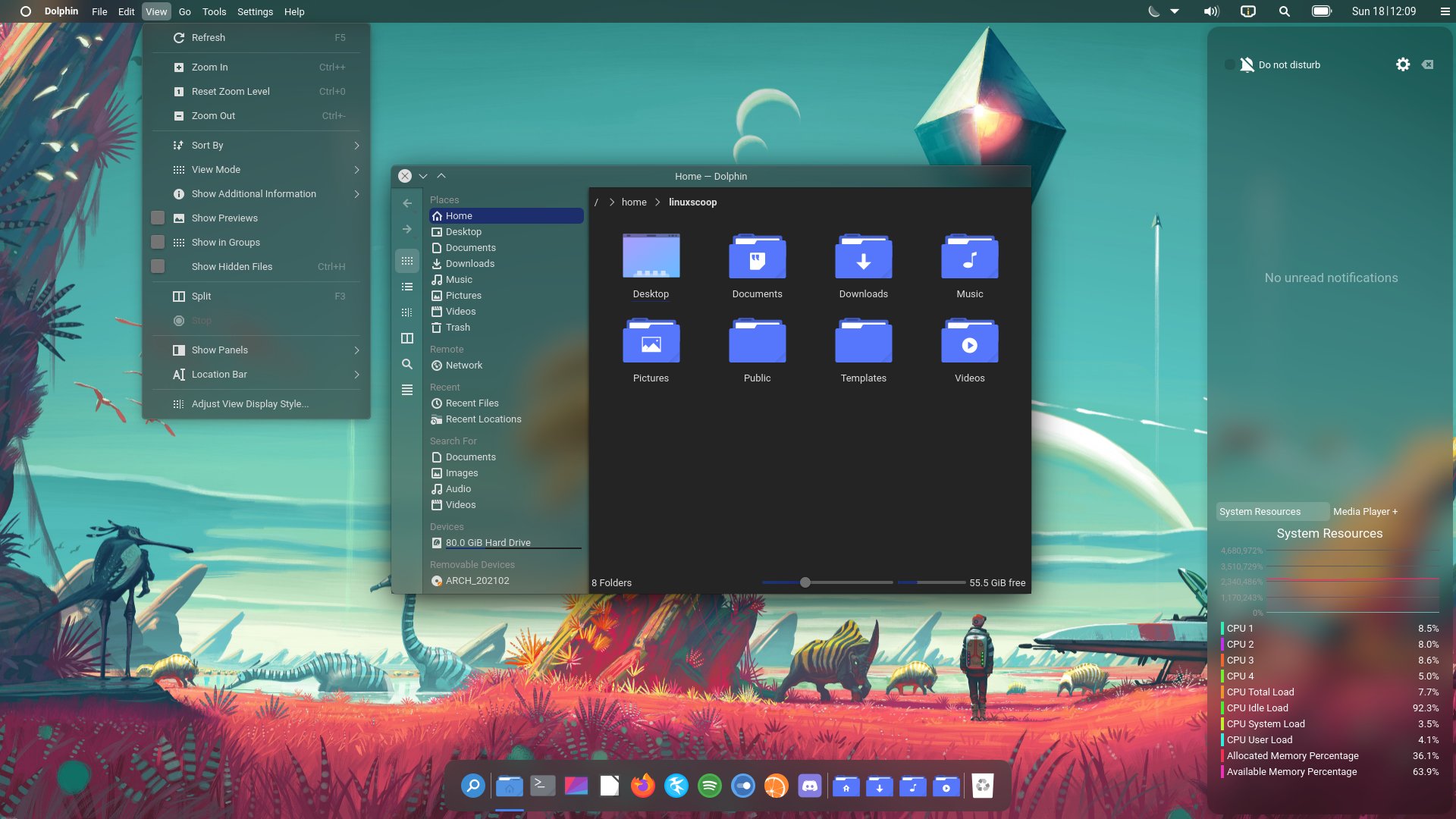The image size is (1456, 819).
Task: Clear notifications with backspace icon
Action: 1428,64
